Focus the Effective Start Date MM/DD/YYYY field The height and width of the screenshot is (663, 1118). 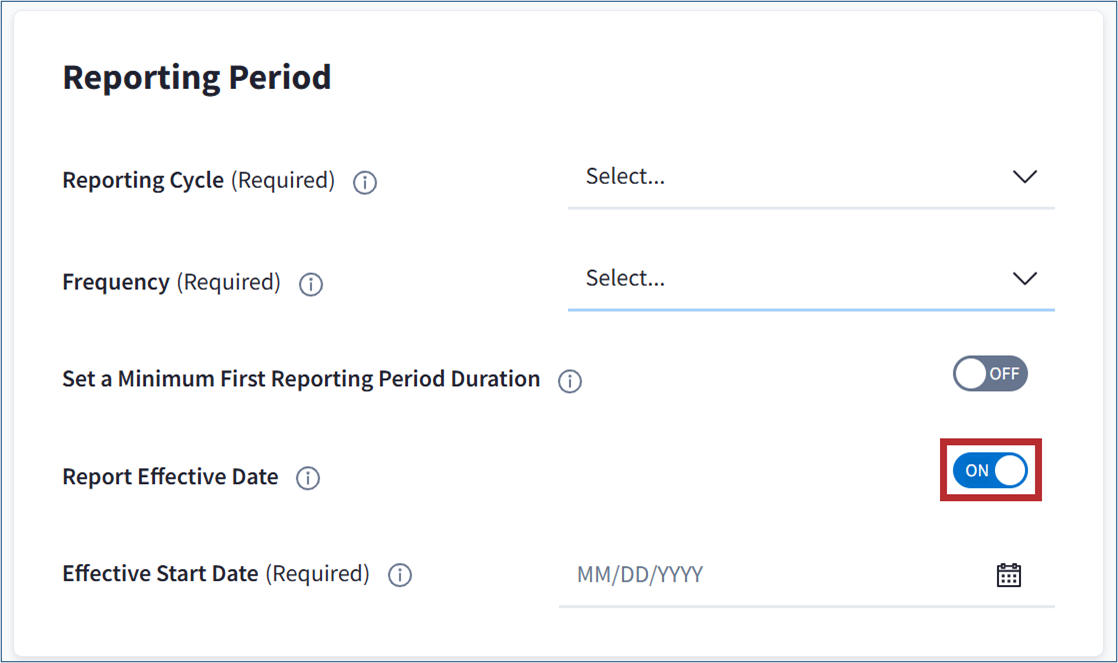pos(760,575)
